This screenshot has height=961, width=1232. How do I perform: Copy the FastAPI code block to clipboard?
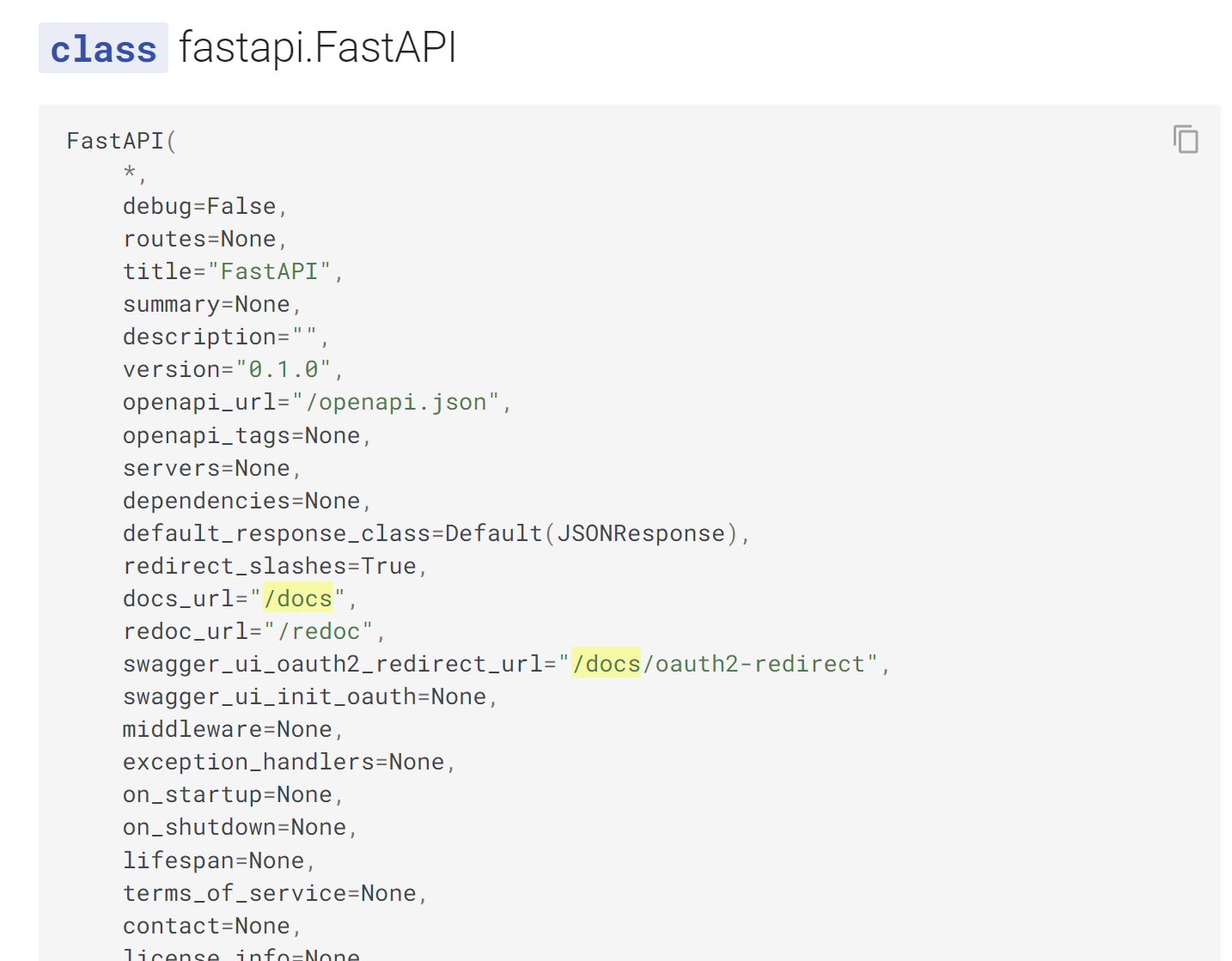pos(1186,139)
